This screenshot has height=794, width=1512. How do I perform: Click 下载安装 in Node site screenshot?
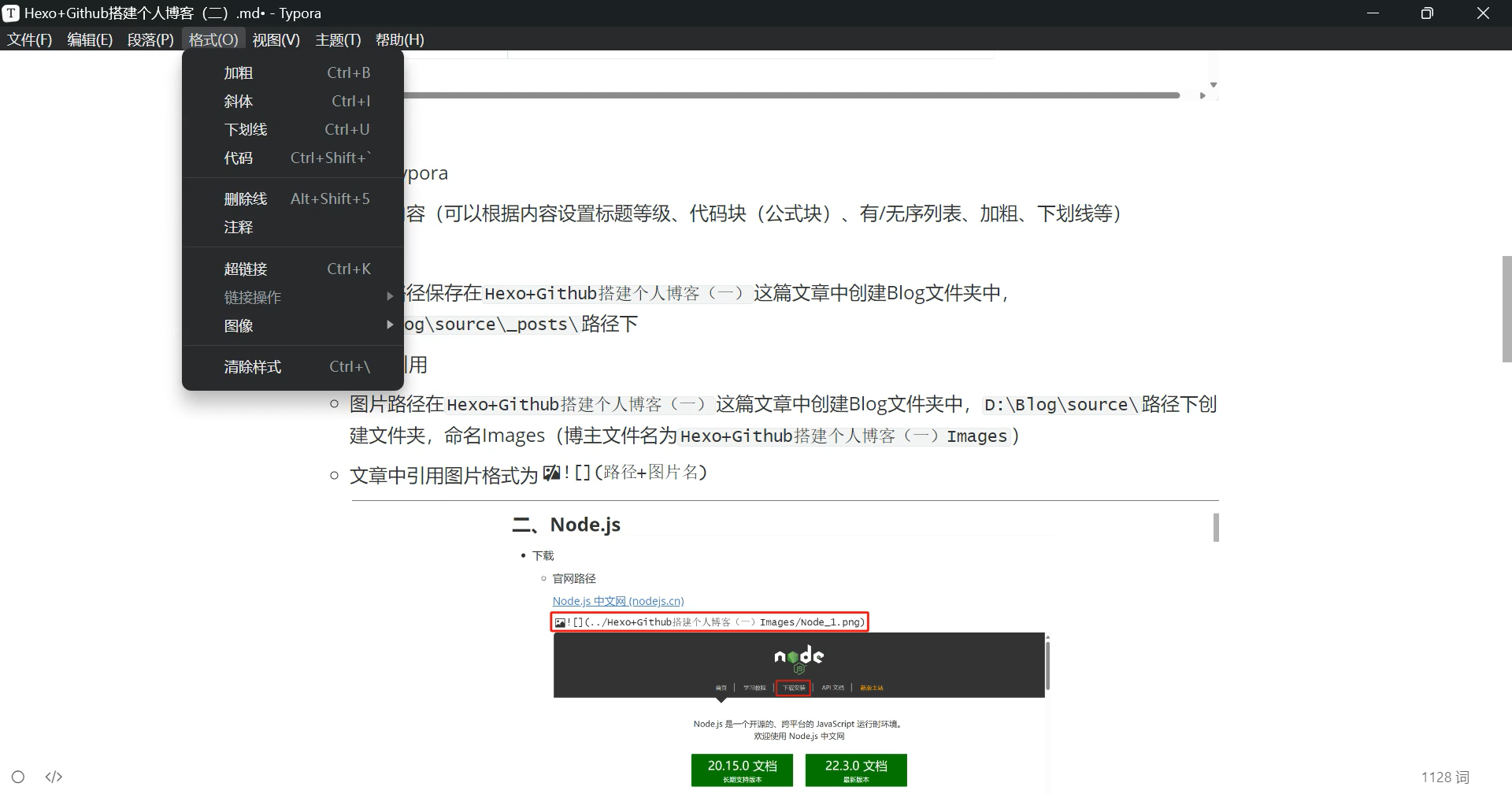point(793,688)
